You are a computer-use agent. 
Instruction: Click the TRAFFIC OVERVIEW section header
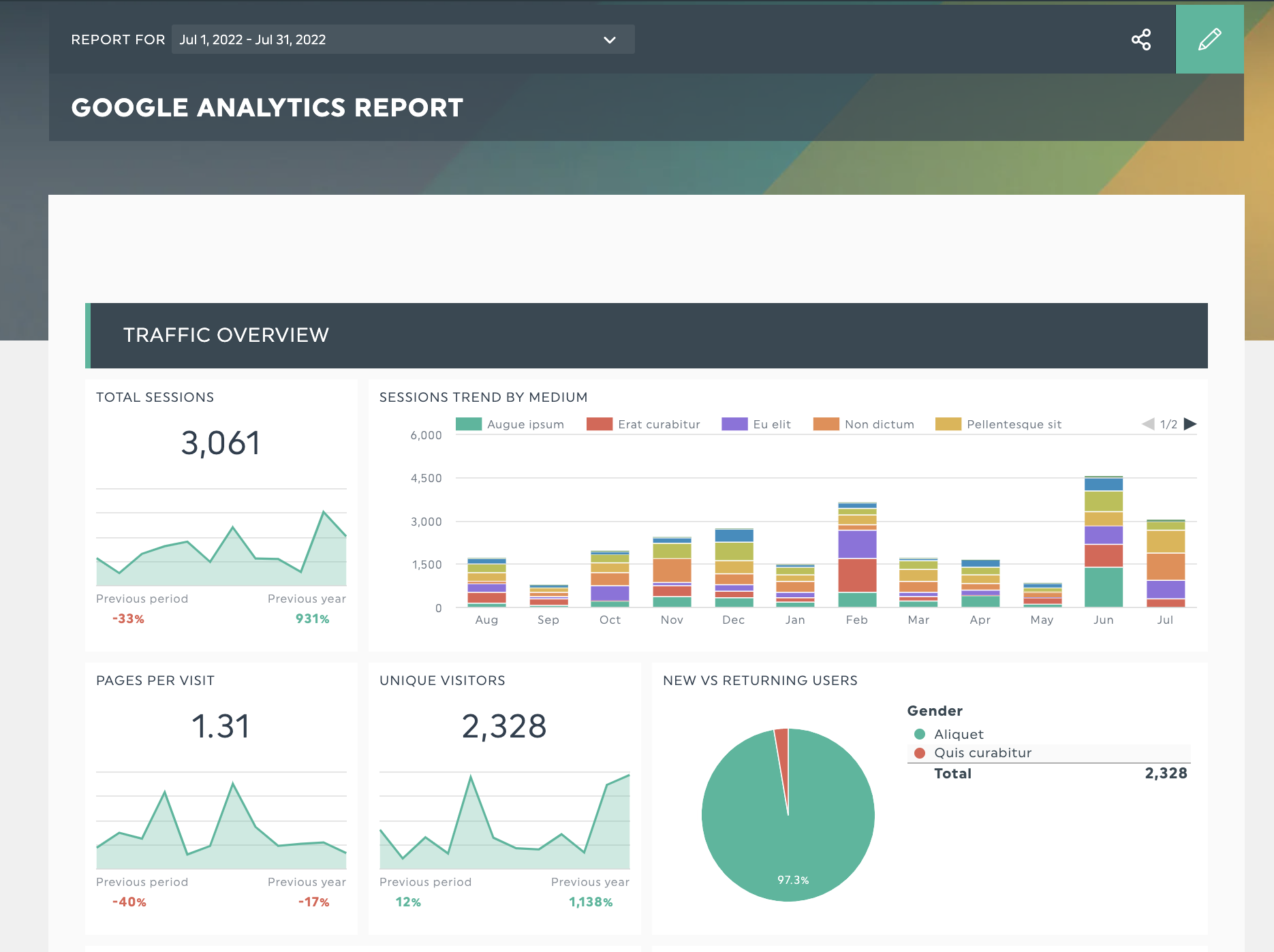[x=227, y=335]
